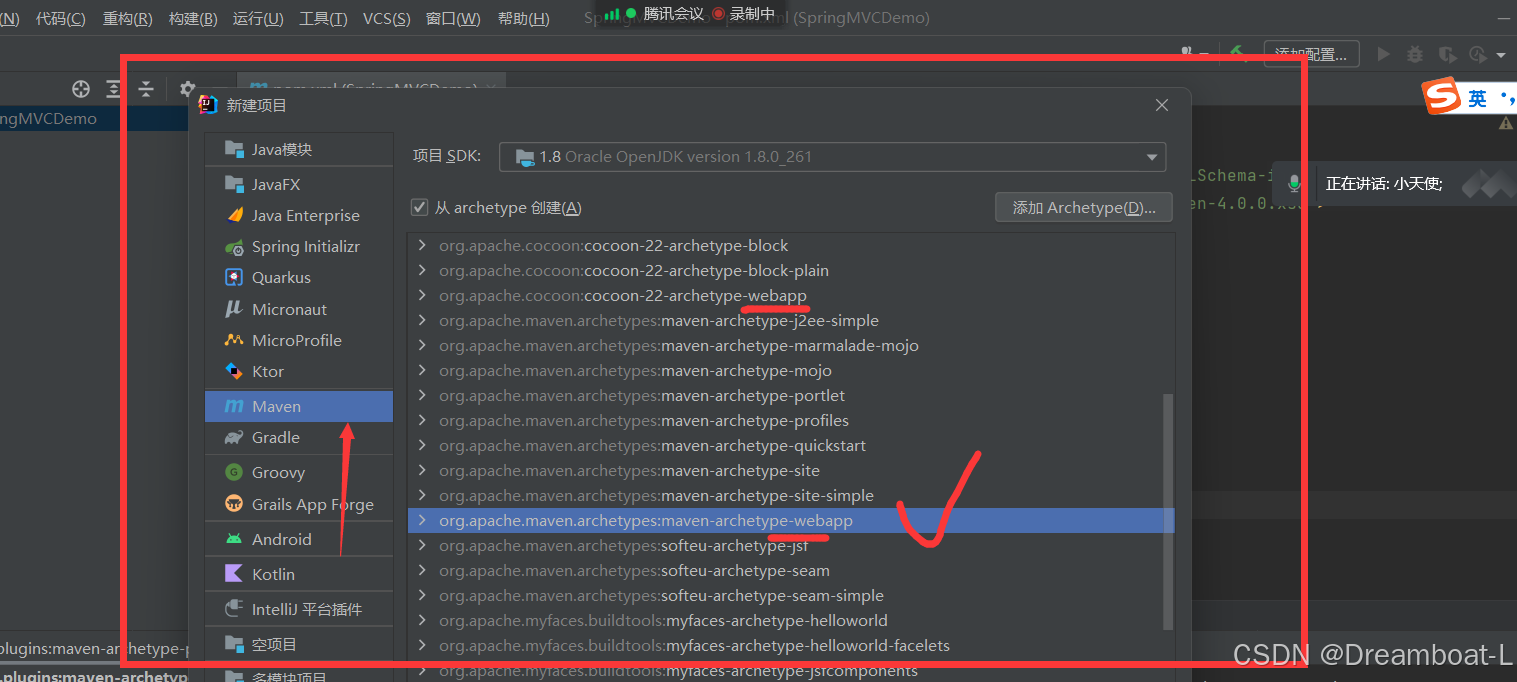Viewport: 1517px width, 682px height.
Task: Pick the IntelliJ 平台插件 plug icon
Action: pyautogui.click(x=234, y=609)
